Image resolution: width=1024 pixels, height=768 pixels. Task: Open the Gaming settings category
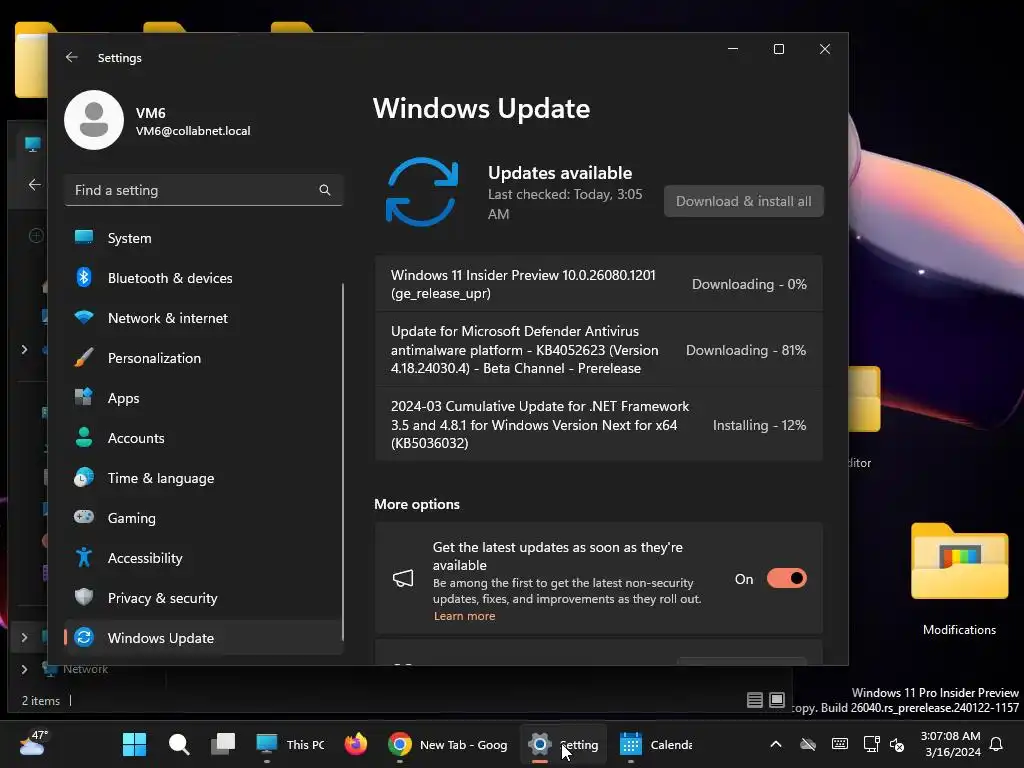point(203,518)
